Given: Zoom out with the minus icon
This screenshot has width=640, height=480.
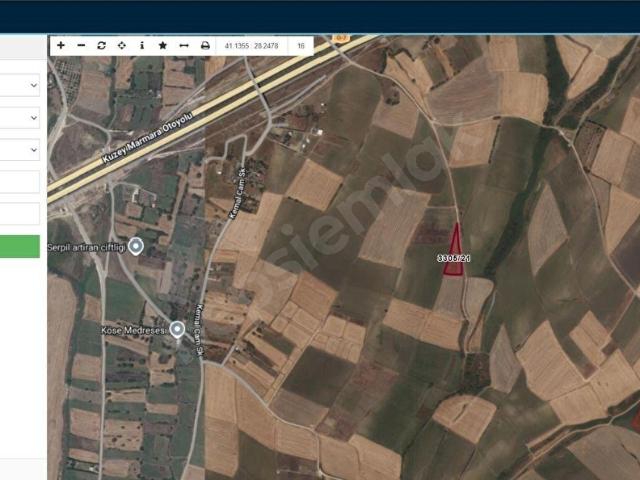Looking at the screenshot, I should coord(81,45).
